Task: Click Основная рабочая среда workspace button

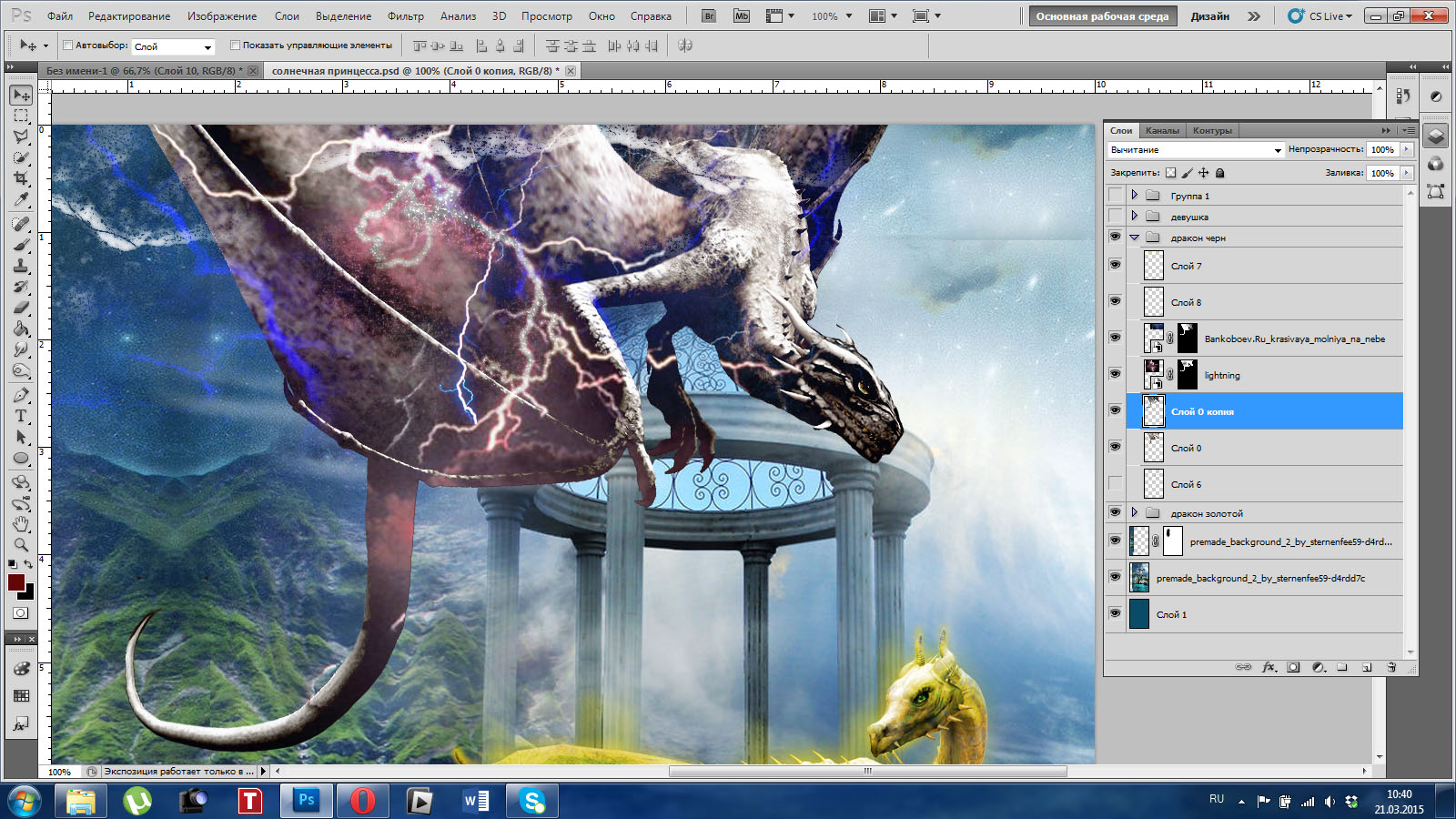Action: 1102,16
